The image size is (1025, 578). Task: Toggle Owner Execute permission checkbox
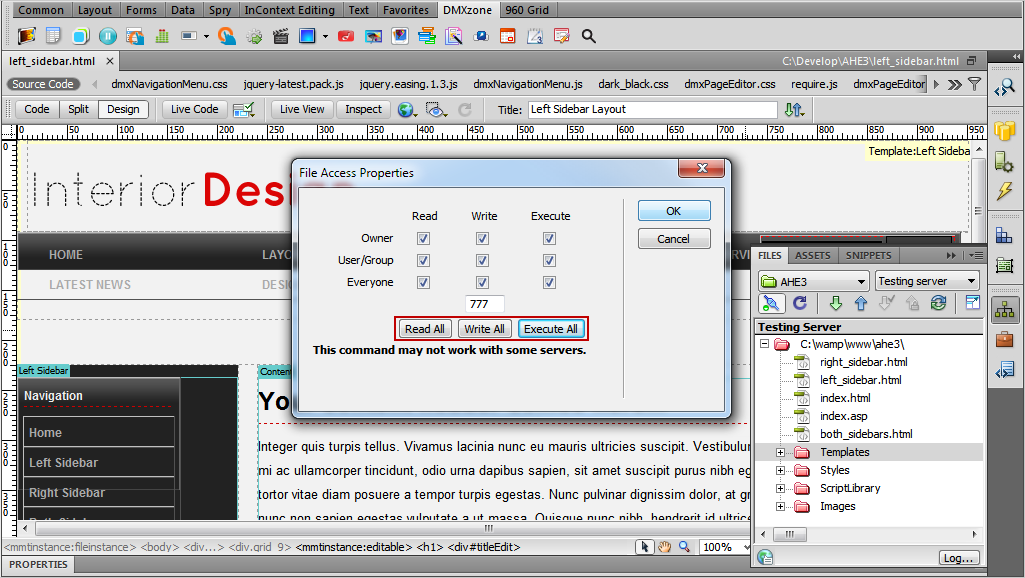coord(549,239)
